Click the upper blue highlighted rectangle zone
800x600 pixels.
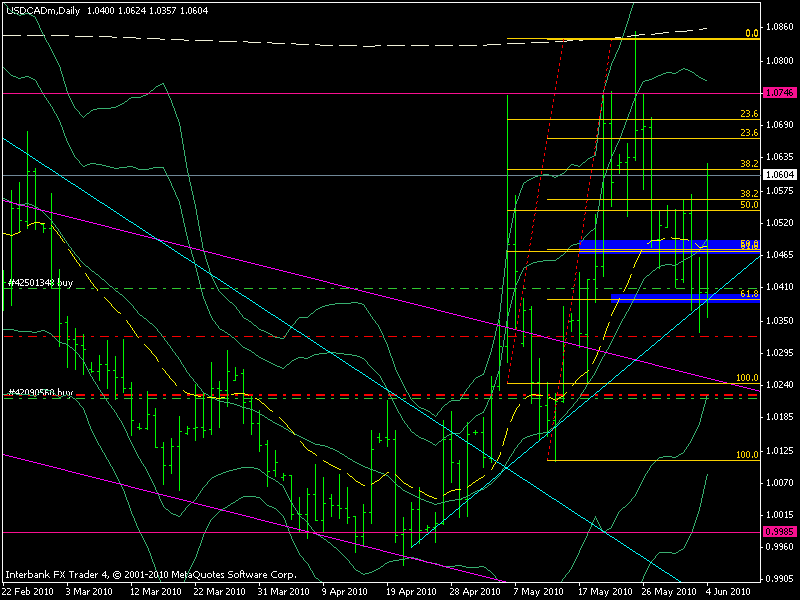click(x=672, y=245)
